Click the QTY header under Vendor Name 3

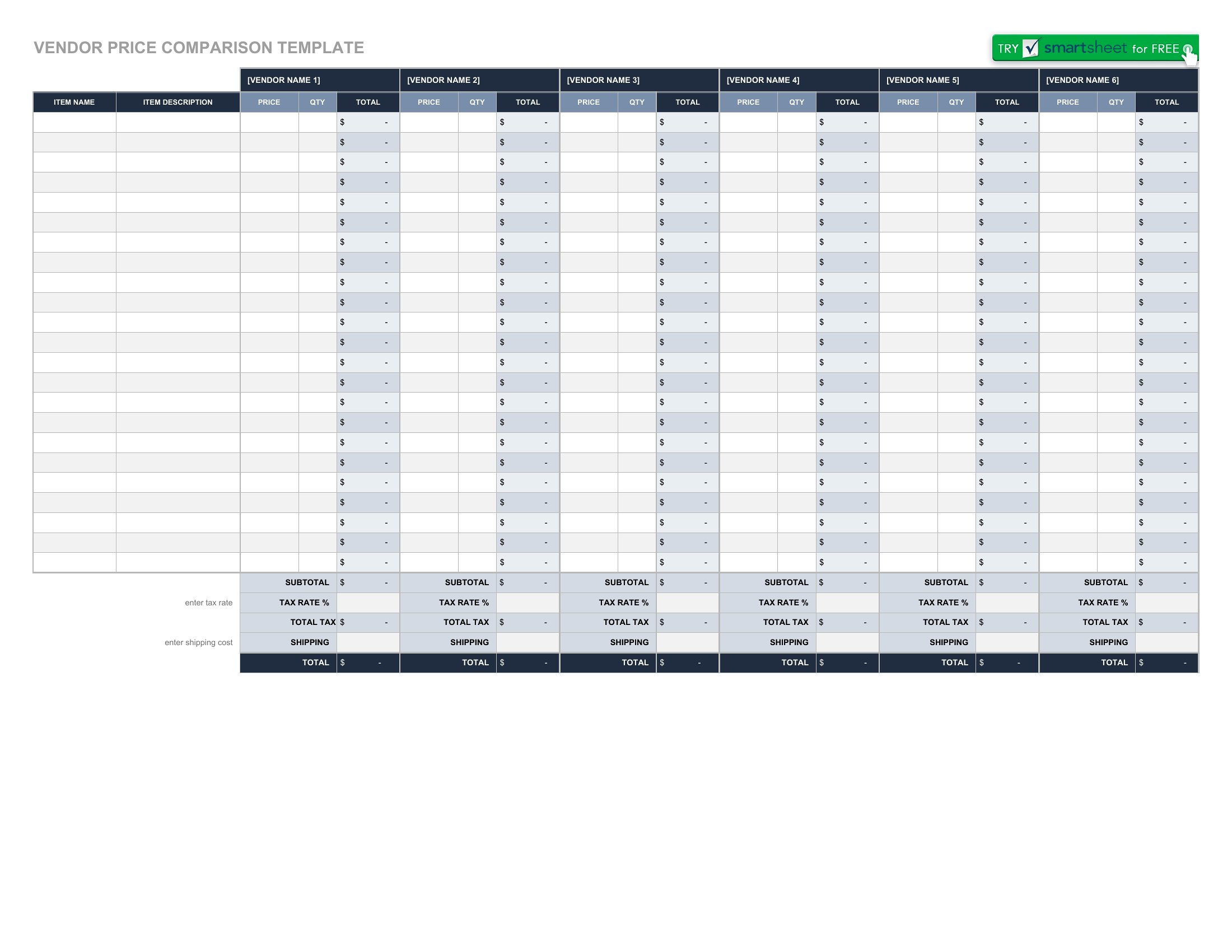pos(637,102)
